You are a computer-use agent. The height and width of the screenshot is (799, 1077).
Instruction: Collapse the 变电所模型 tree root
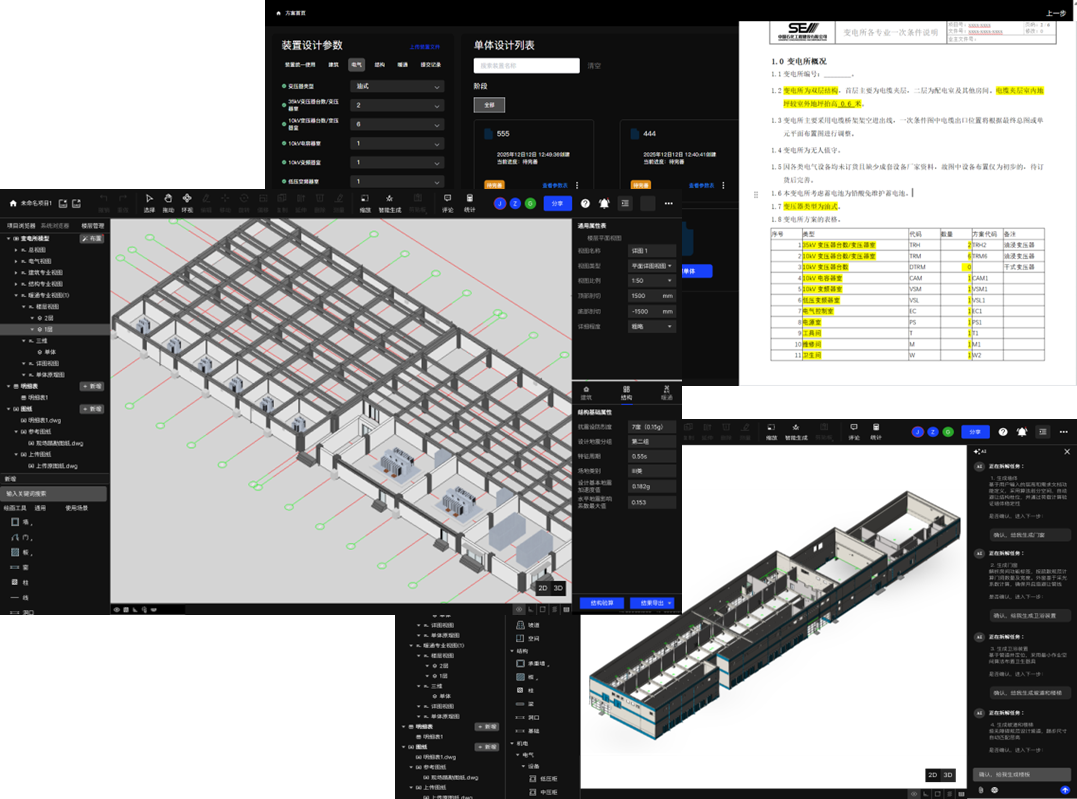(x=9, y=238)
